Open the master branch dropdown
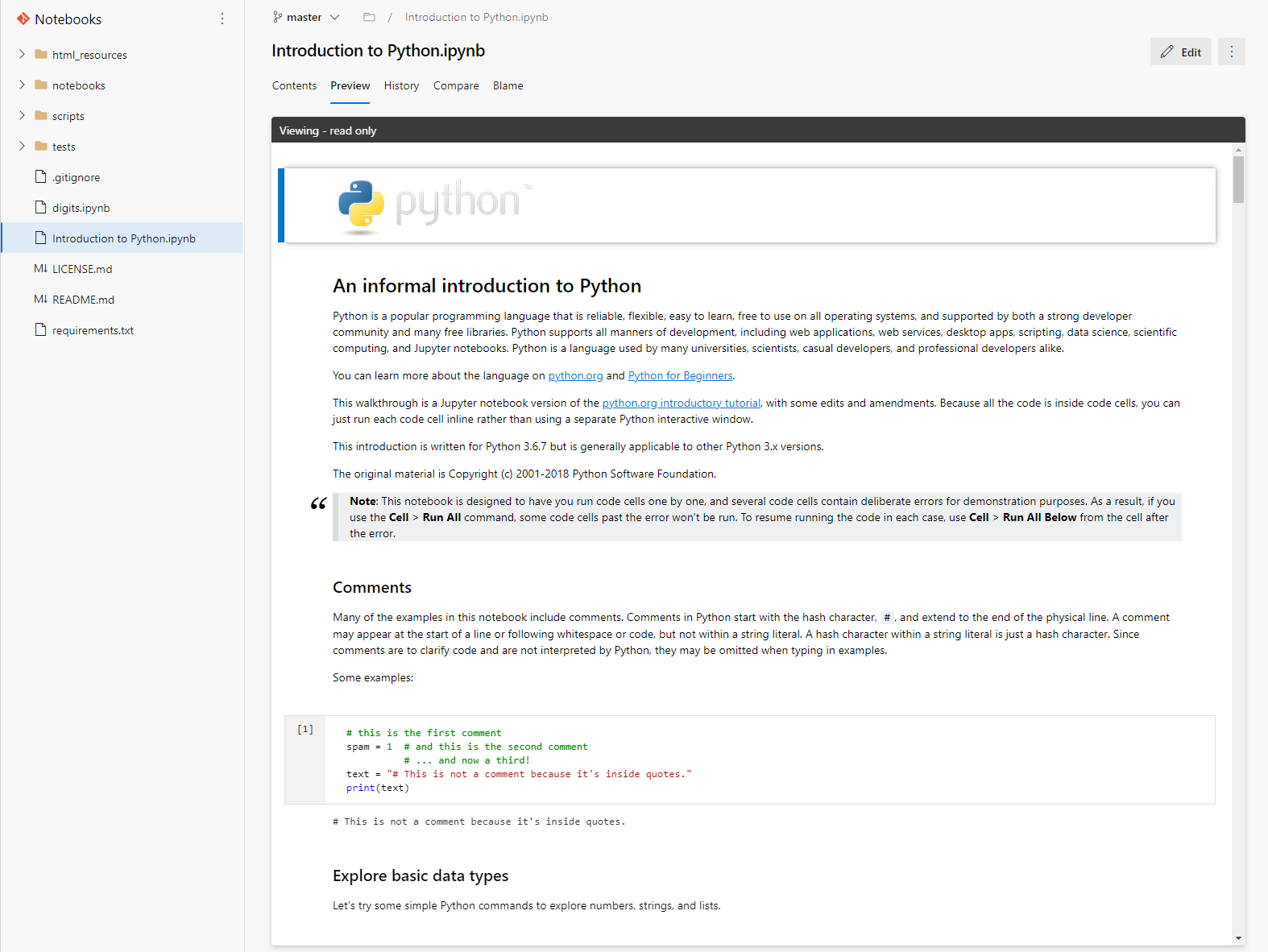Screen dimensions: 1268x952 (306, 17)
